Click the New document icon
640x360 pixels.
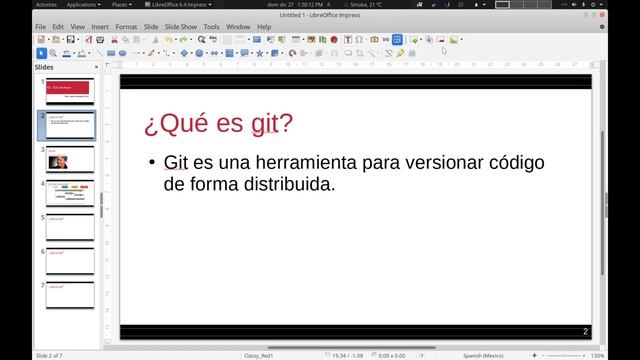point(41,40)
